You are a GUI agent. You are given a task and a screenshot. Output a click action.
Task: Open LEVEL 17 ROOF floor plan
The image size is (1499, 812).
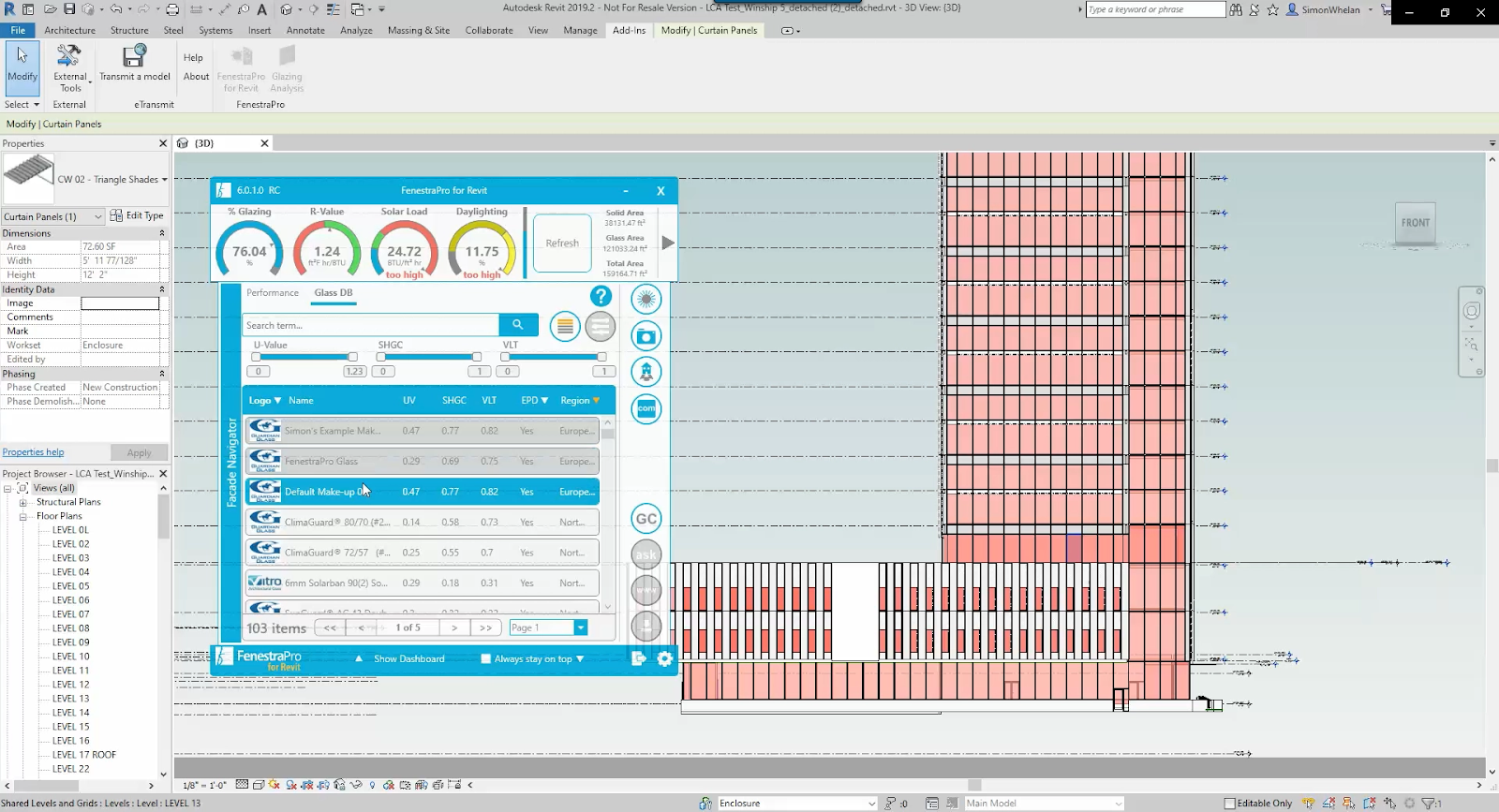[x=84, y=755]
